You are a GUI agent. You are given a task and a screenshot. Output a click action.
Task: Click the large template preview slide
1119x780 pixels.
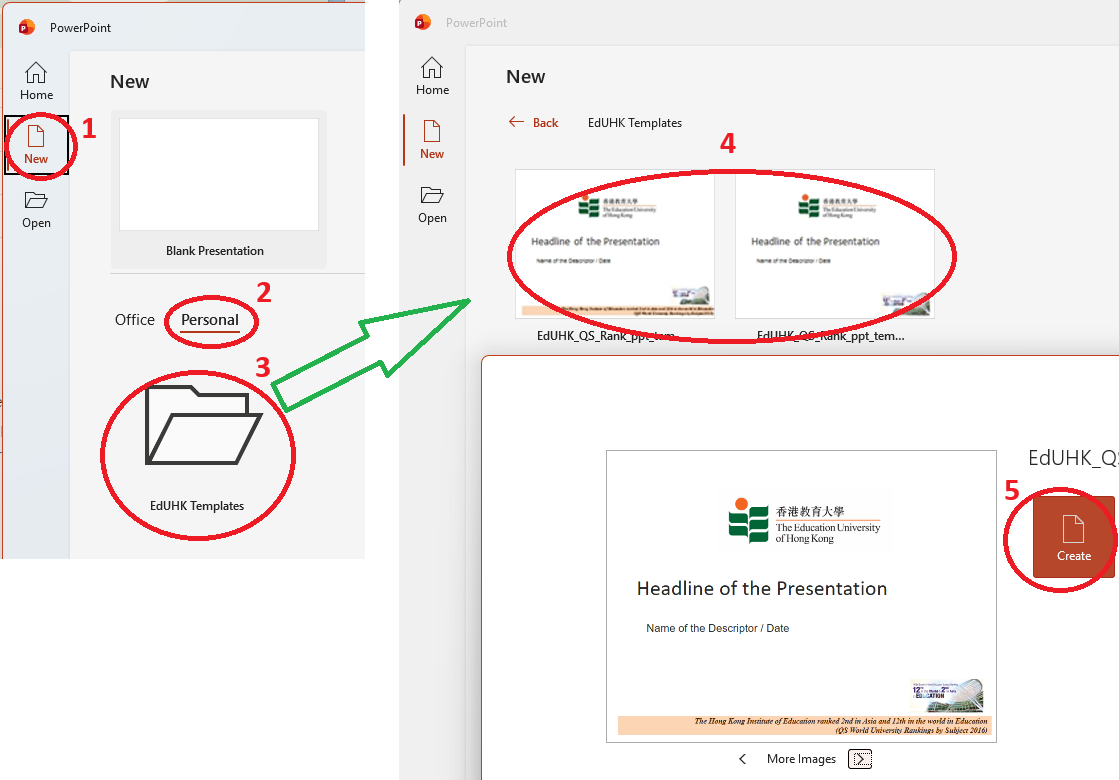point(801,596)
